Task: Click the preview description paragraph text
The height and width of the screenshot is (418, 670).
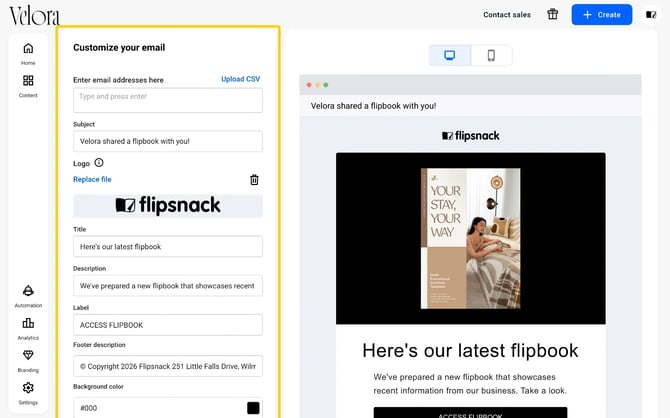Action: click(x=470, y=384)
